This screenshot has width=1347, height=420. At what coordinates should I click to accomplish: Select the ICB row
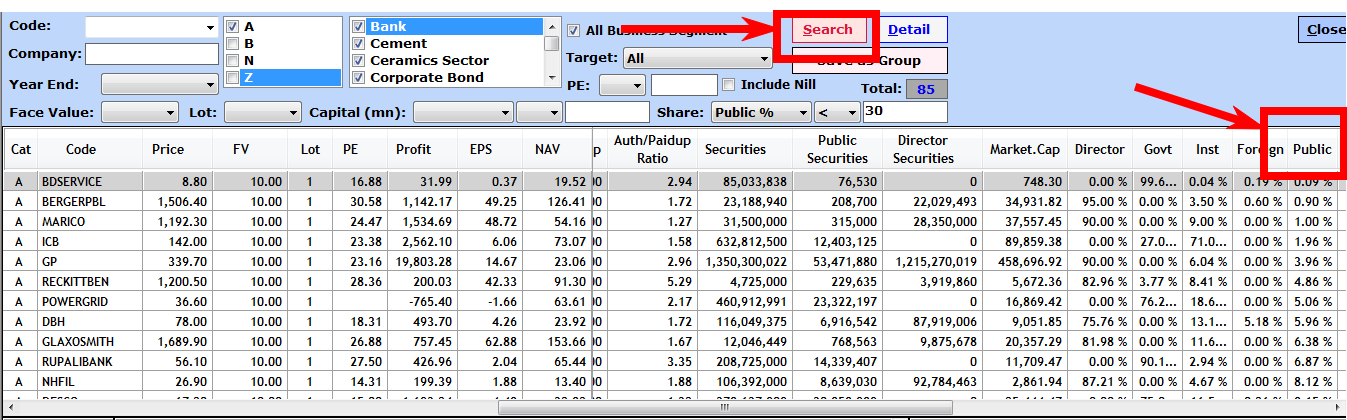671,241
